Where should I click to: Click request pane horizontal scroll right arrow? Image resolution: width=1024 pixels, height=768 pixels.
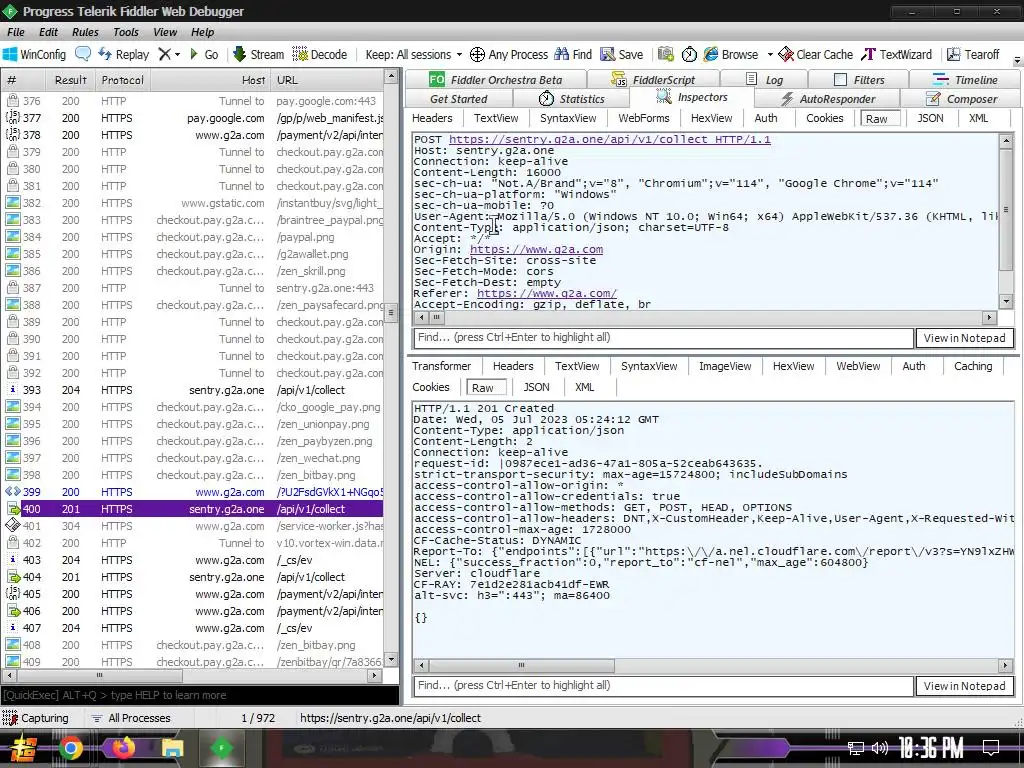989,317
